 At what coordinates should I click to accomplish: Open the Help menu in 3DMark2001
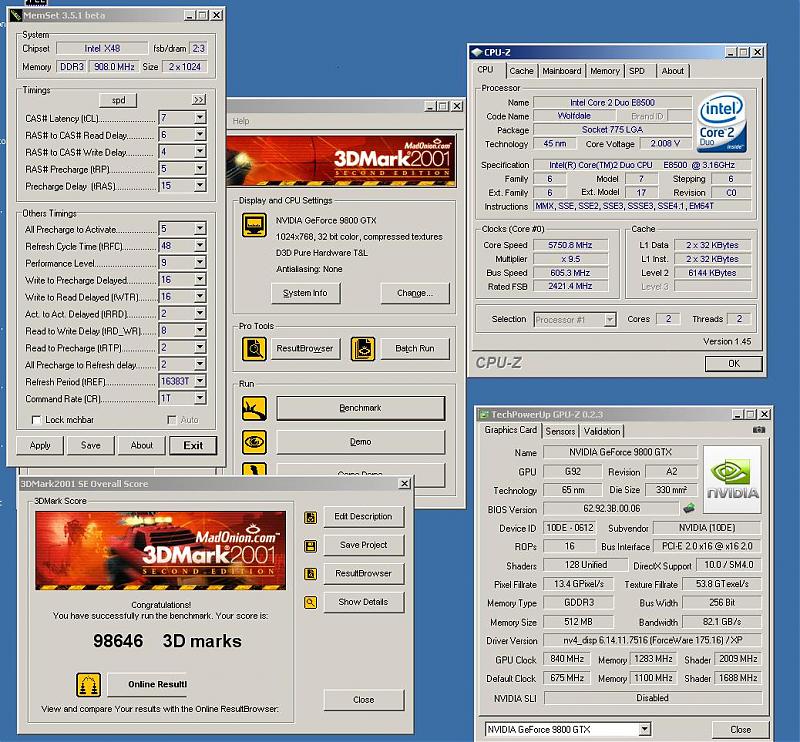241,121
